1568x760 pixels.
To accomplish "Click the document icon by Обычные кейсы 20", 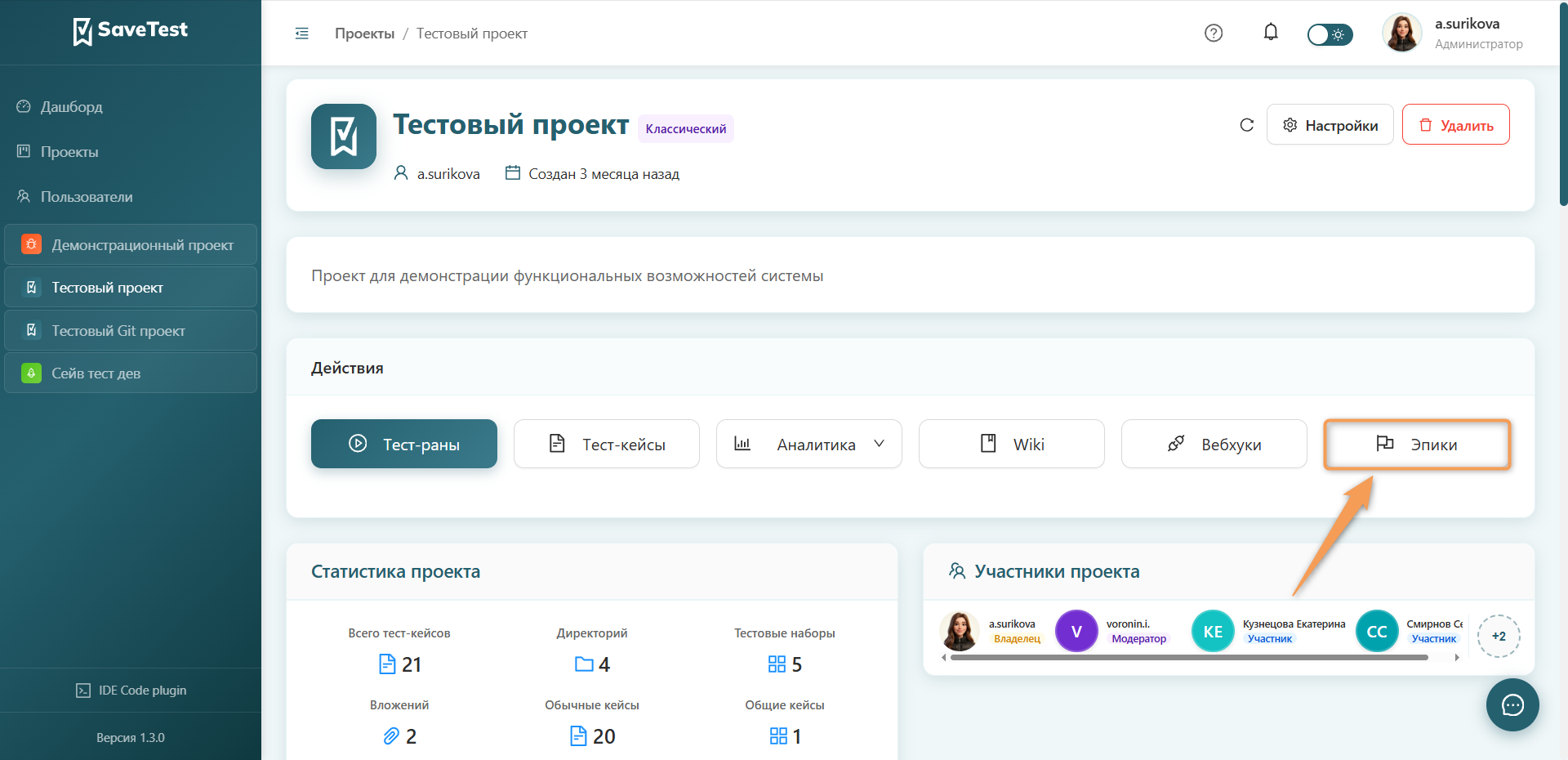I will pos(578,736).
